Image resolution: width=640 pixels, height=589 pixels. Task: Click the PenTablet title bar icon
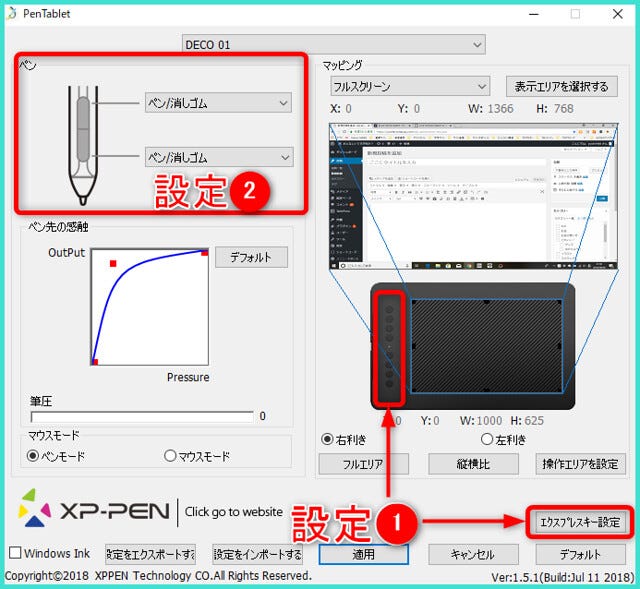[x=12, y=13]
